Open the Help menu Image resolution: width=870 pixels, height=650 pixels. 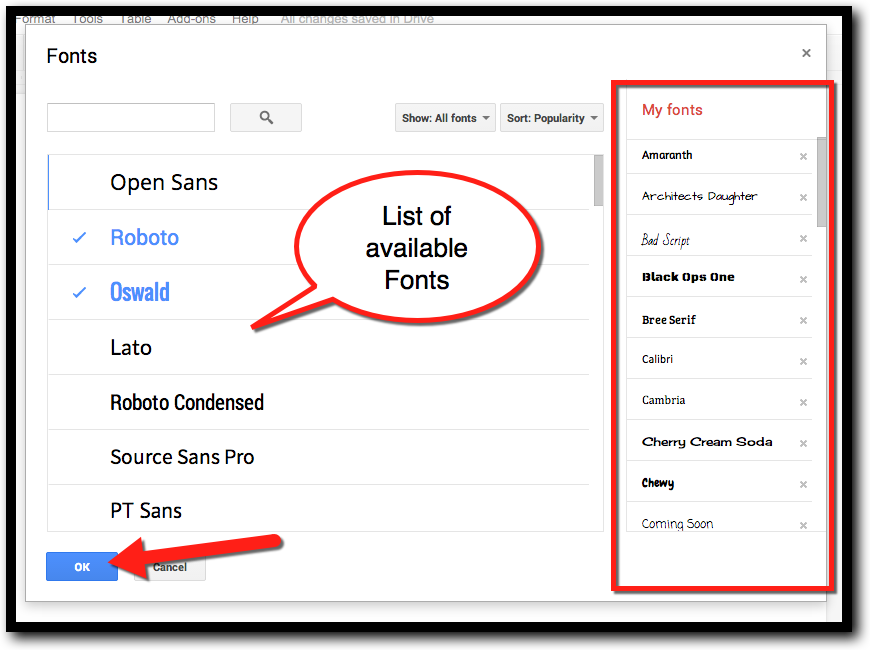(245, 19)
